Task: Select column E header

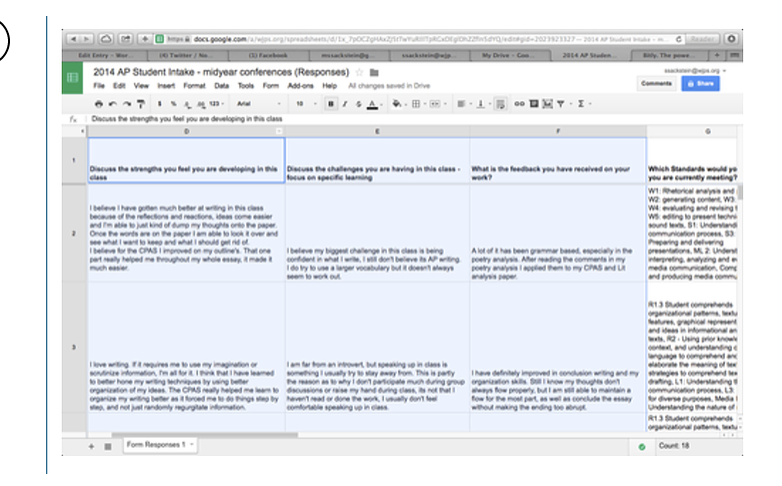Action: click(377, 131)
